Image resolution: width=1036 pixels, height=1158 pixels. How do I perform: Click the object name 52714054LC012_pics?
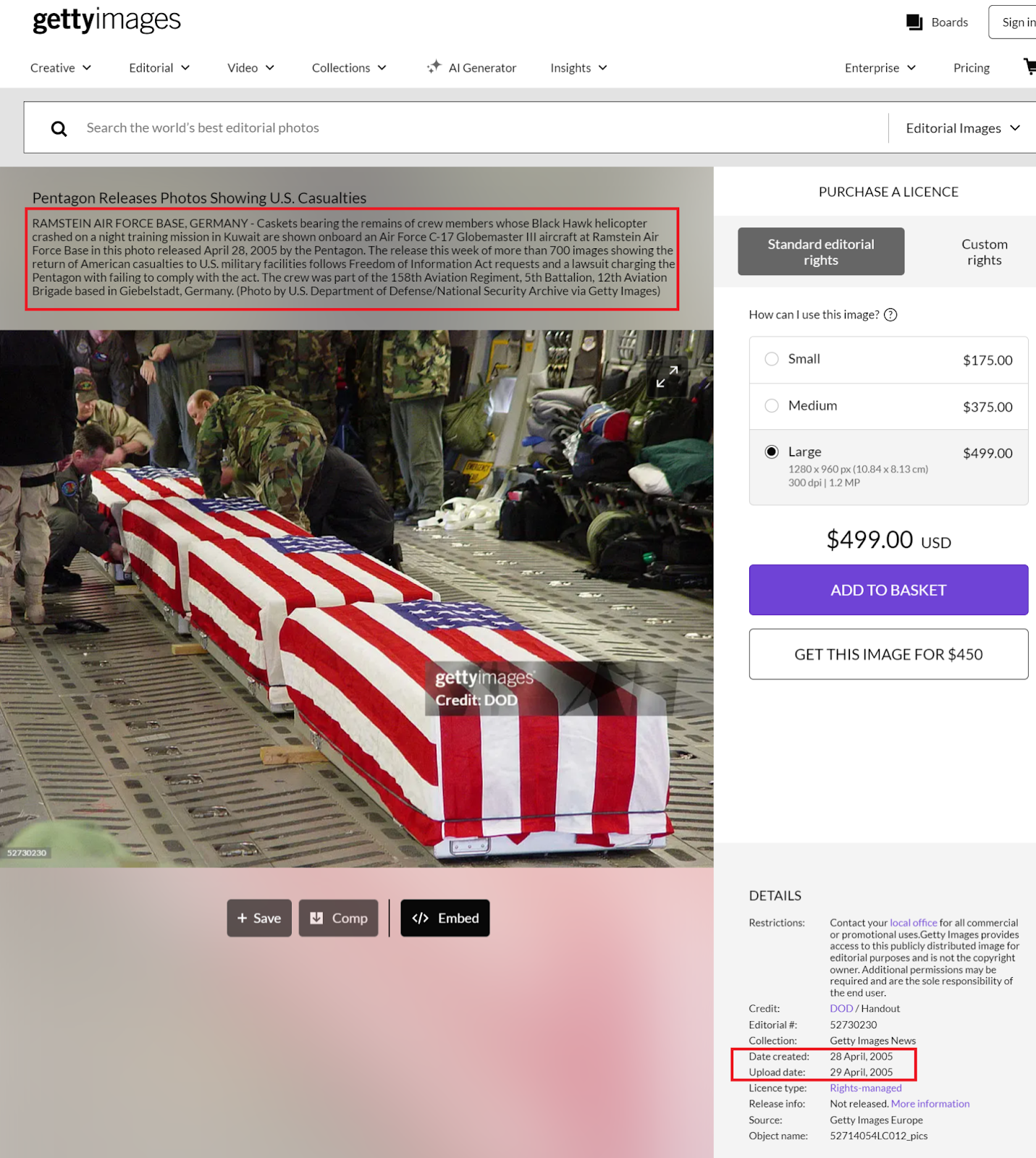(879, 1136)
